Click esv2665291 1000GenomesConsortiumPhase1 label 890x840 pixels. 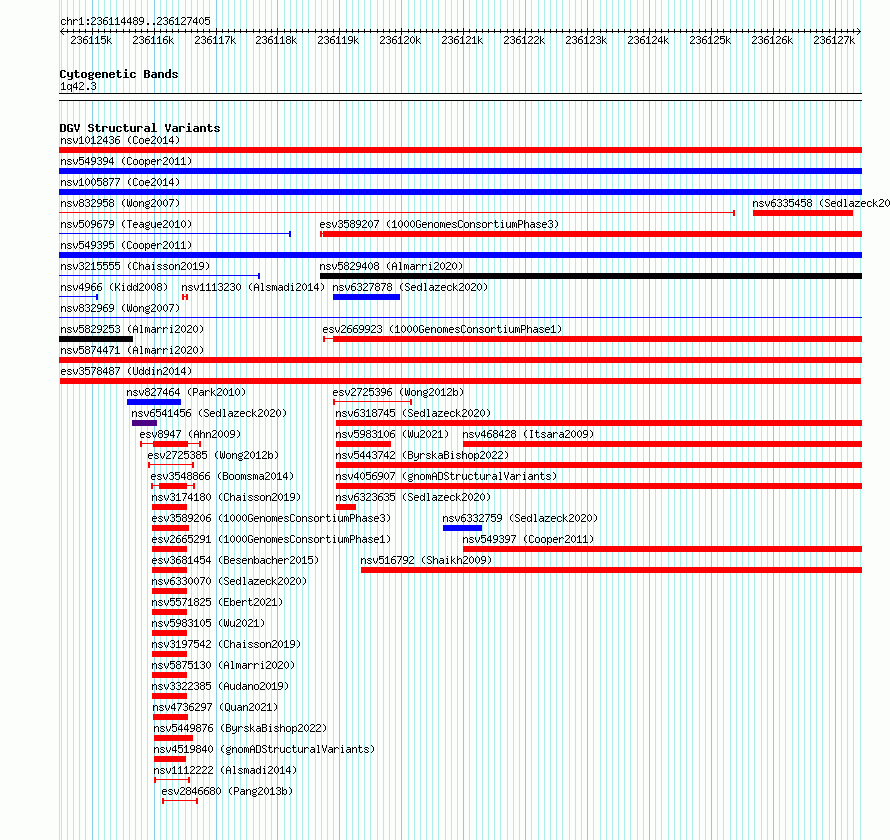click(271, 539)
